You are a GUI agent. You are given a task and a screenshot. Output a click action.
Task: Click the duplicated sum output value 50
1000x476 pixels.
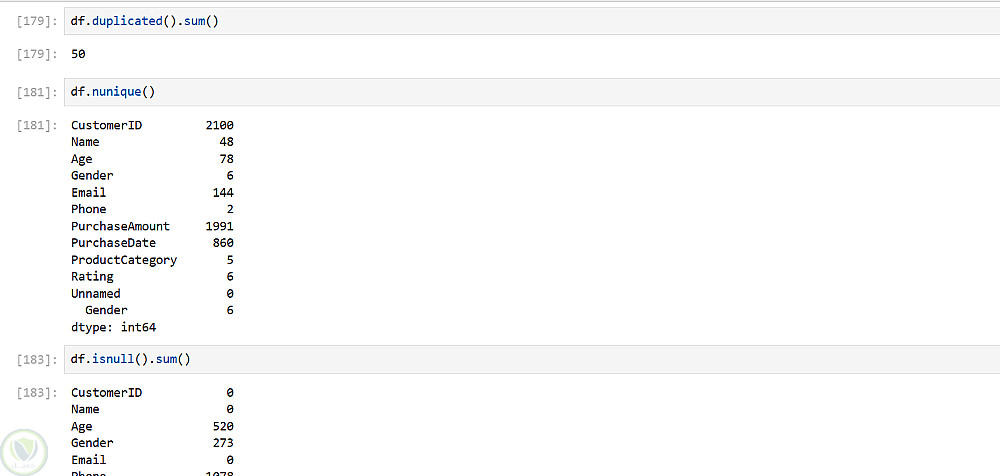[78, 54]
